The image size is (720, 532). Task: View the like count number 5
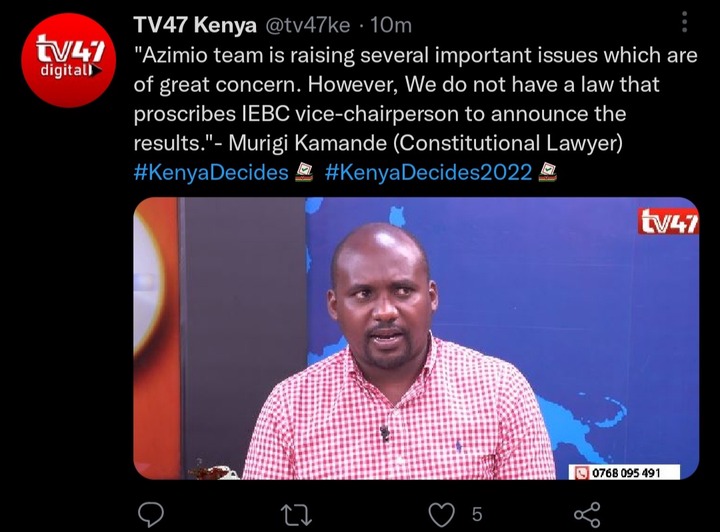pyautogui.click(x=477, y=514)
